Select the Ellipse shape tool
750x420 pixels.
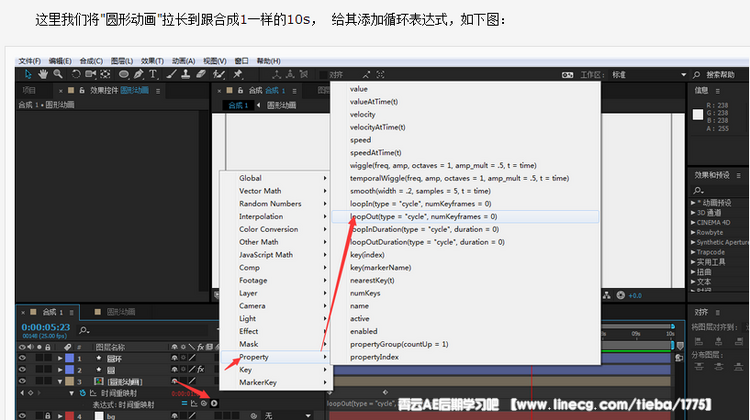click(123, 74)
